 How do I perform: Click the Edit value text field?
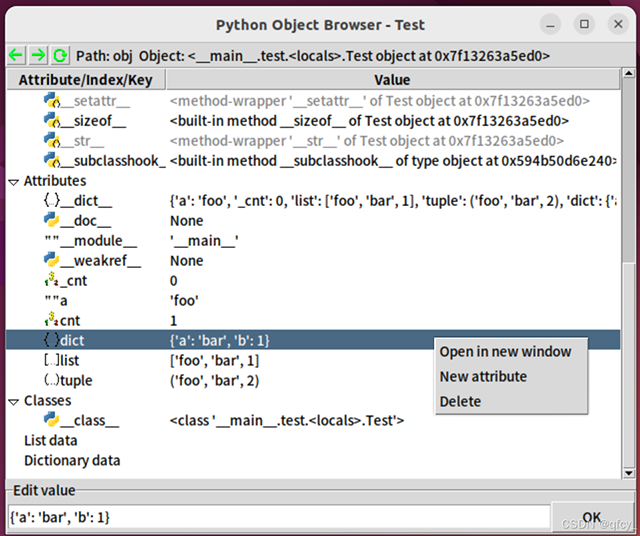pyautogui.click(x=280, y=518)
